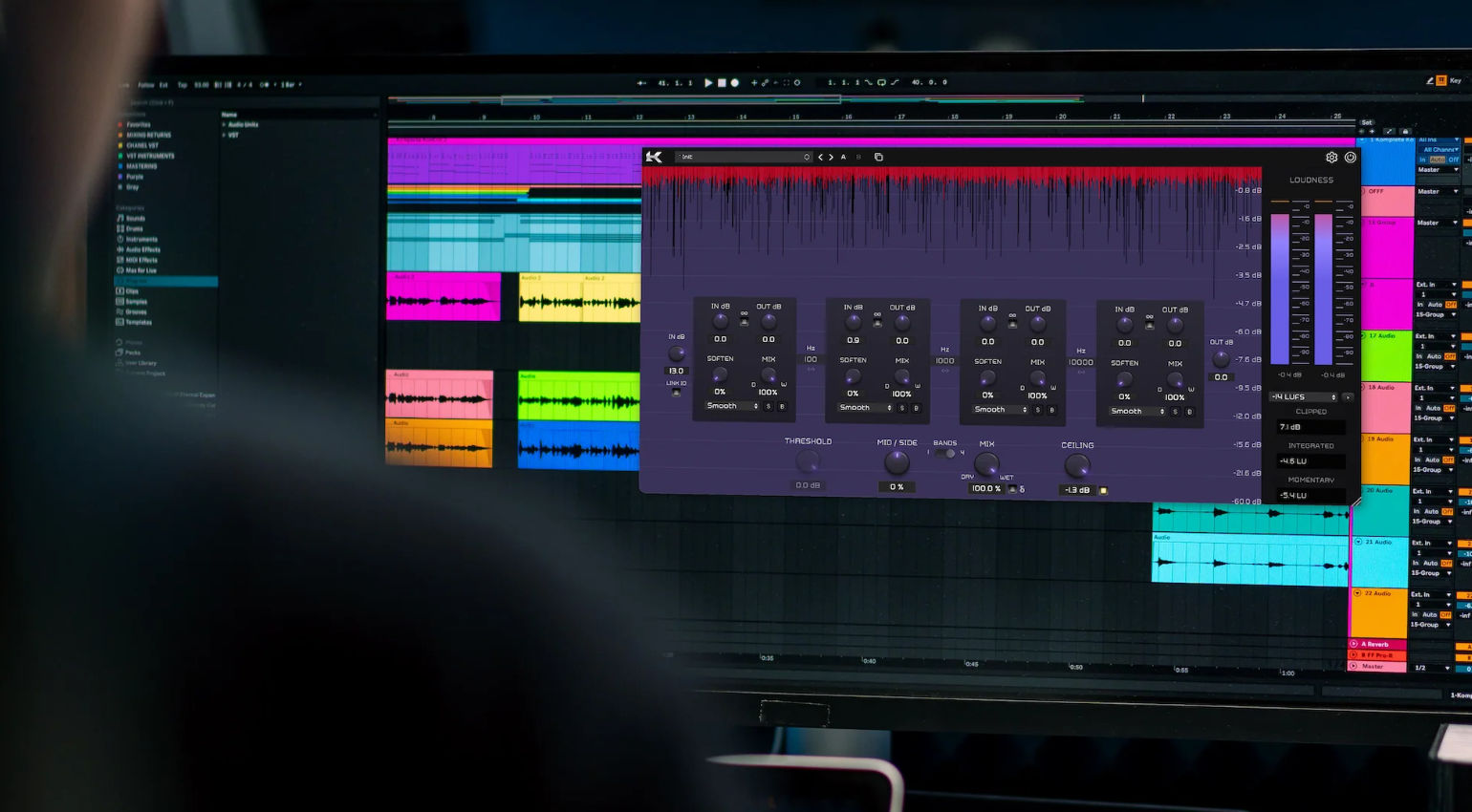Bypass the first band with B button
This screenshot has height=812, width=1472.
pos(782,407)
